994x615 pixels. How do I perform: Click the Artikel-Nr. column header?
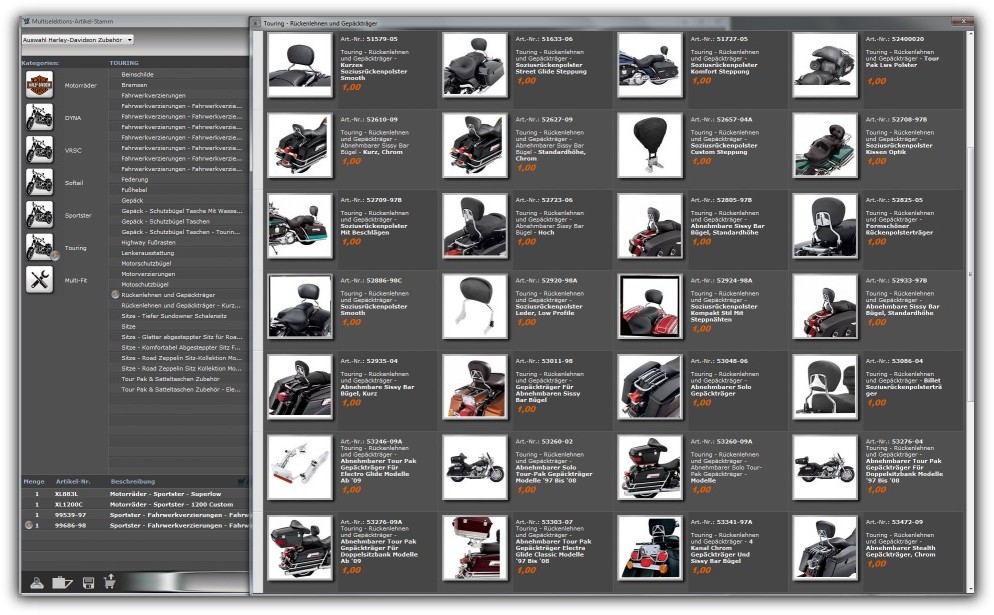[x=73, y=481]
